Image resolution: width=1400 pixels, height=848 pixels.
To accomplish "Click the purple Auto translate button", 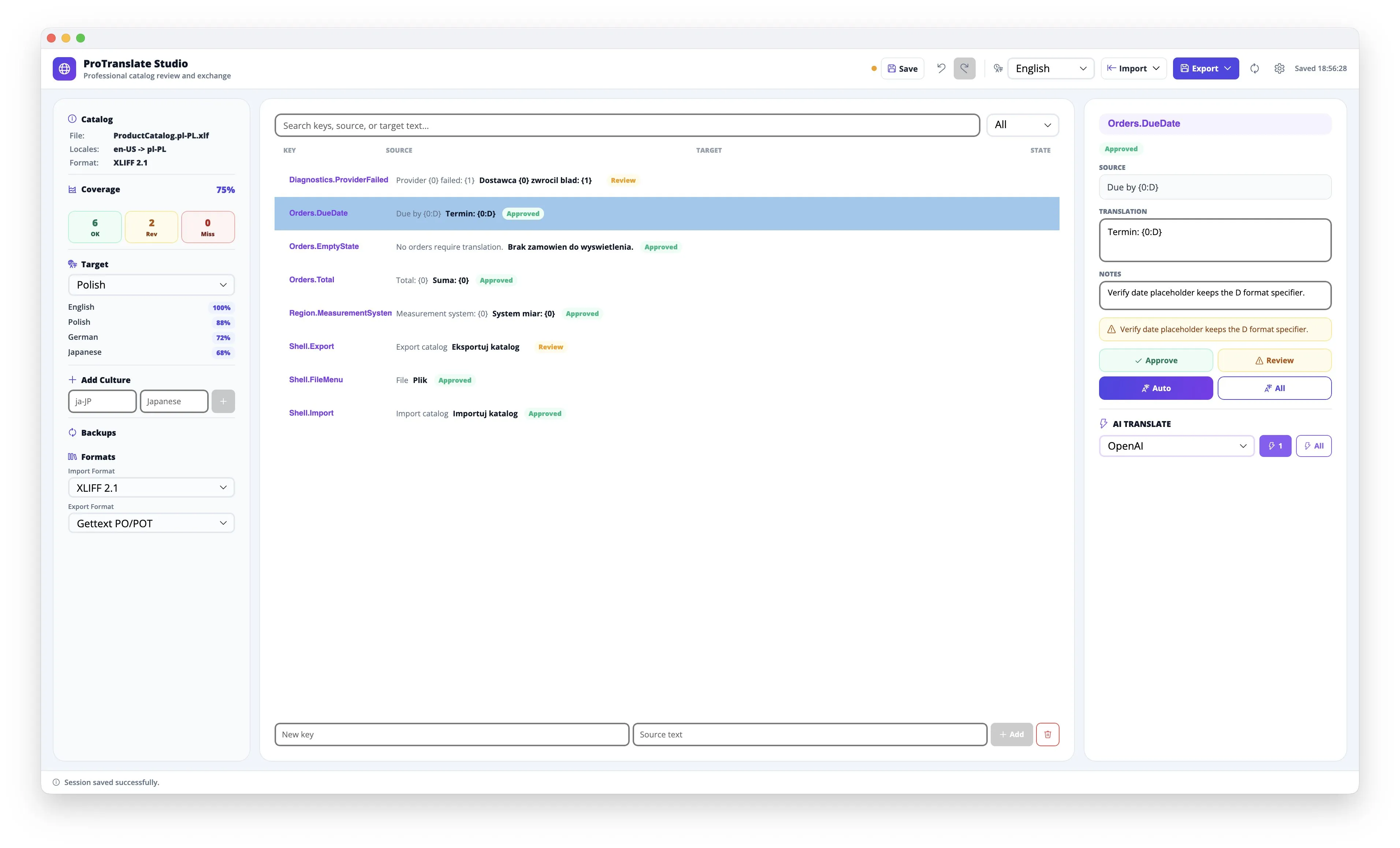I will (1156, 388).
